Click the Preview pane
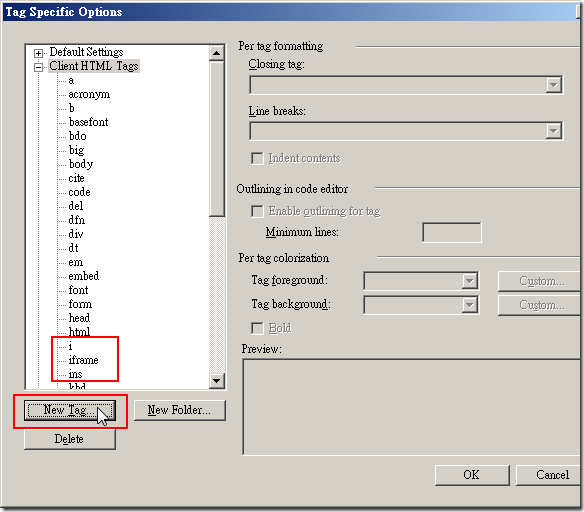Screen dimensions: 584x512 click(x=412, y=407)
